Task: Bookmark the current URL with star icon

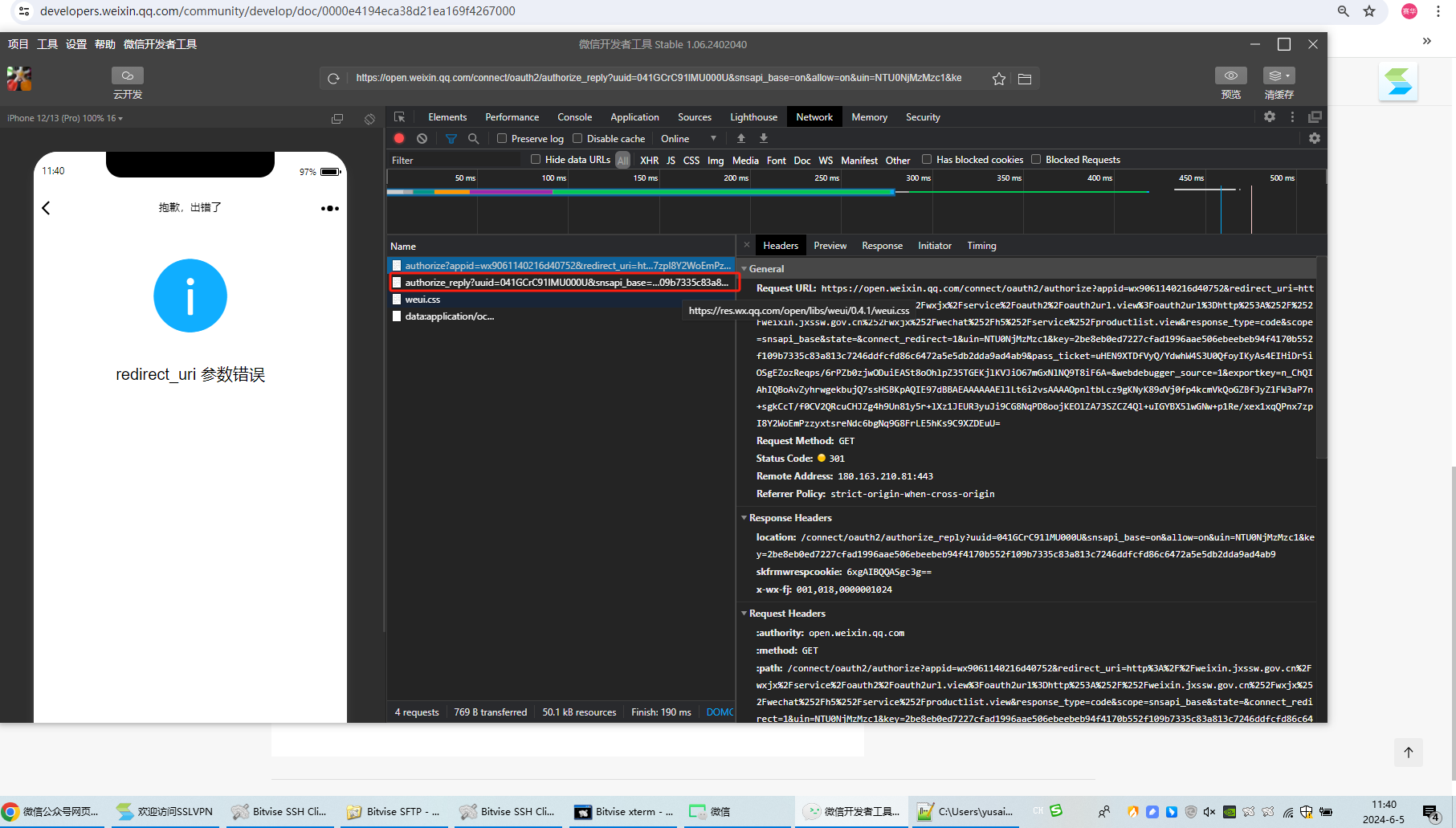Action: [x=998, y=79]
